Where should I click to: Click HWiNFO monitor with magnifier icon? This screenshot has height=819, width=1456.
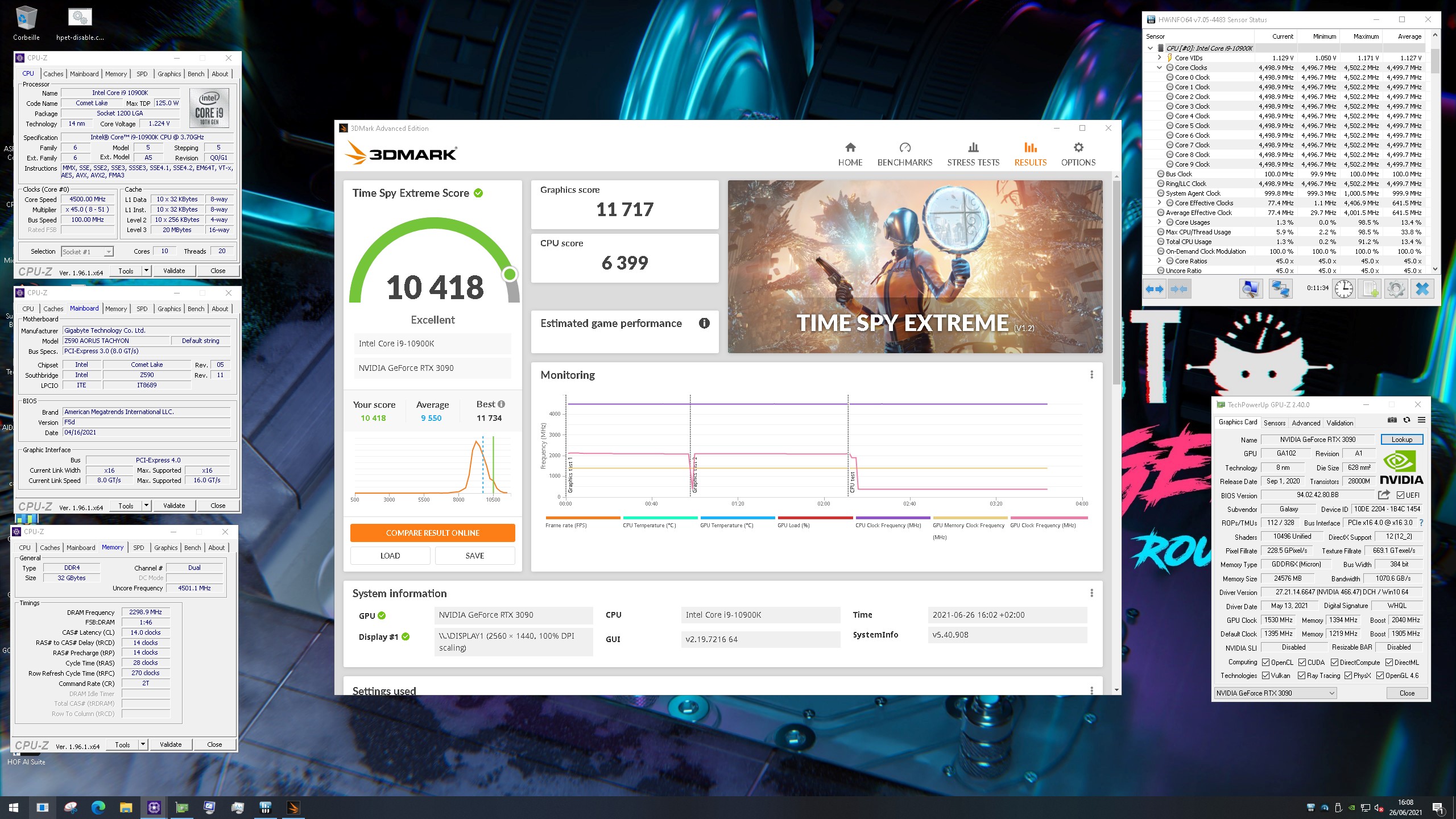(1250, 289)
